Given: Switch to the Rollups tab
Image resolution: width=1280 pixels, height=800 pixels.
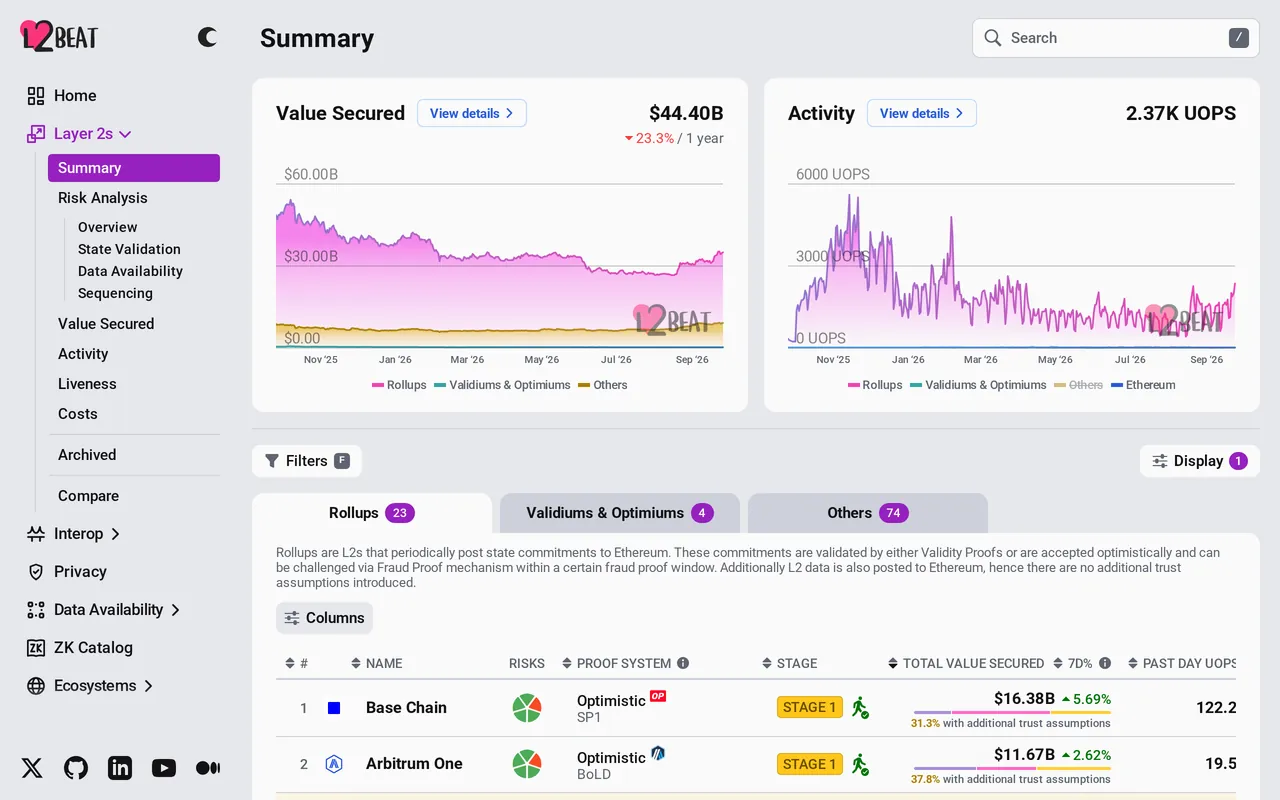Looking at the screenshot, I should (x=372, y=513).
